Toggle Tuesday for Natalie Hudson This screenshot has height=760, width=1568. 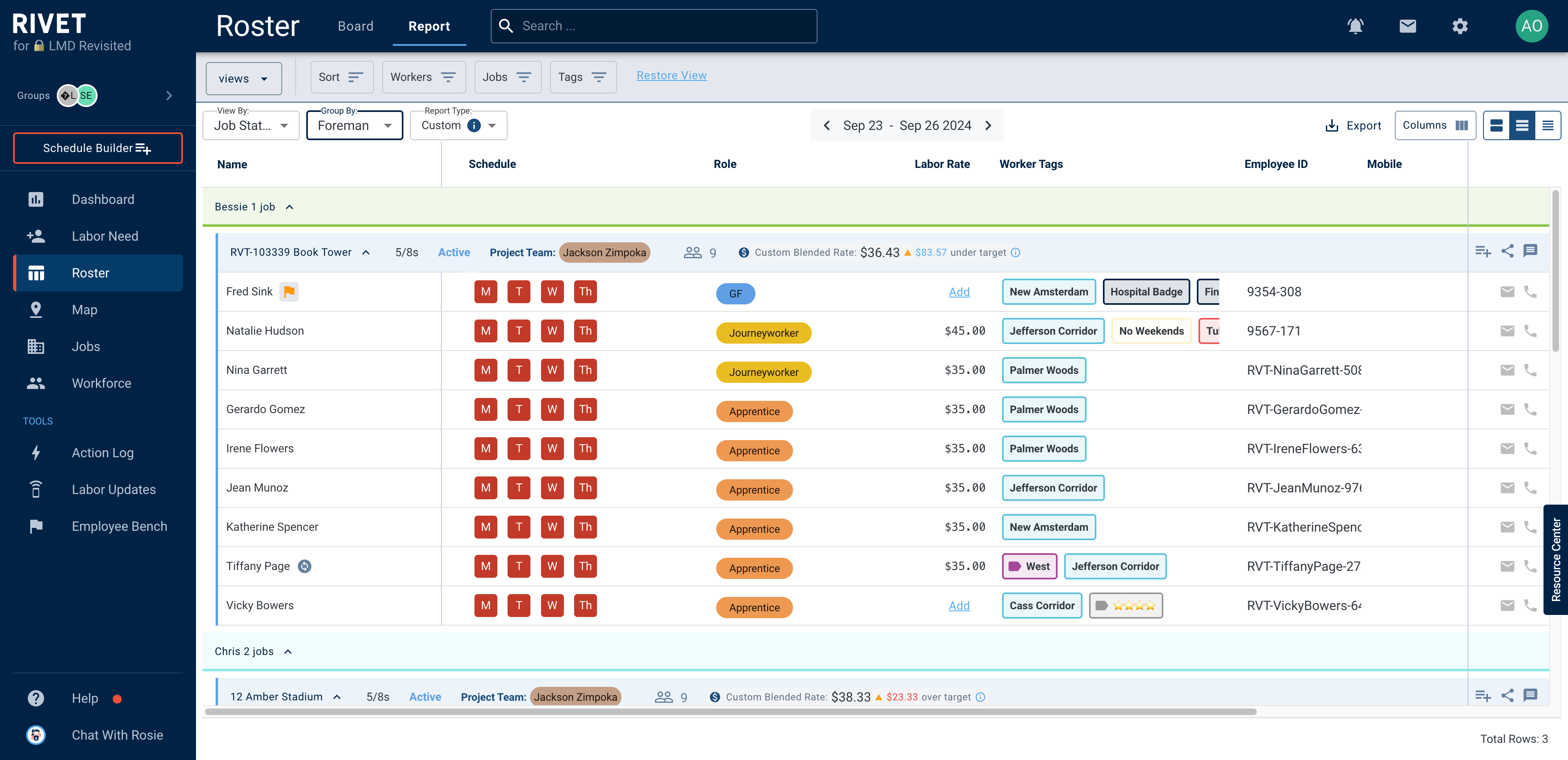pos(519,331)
